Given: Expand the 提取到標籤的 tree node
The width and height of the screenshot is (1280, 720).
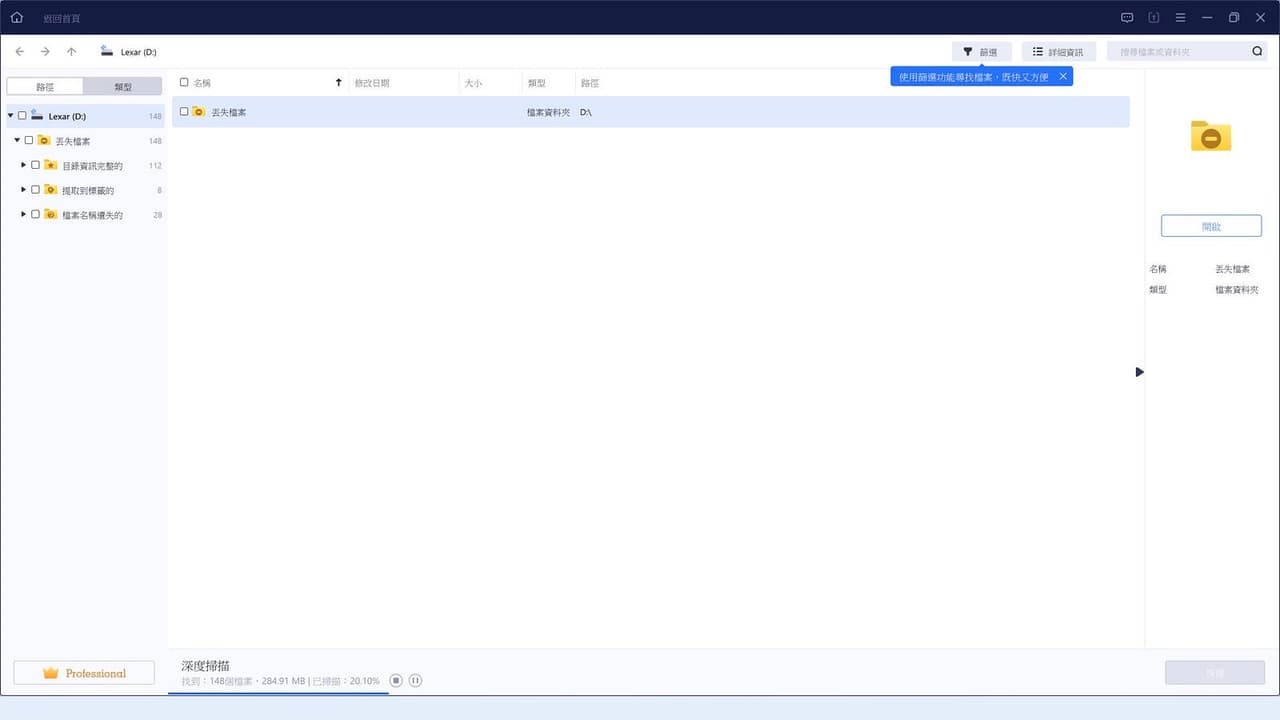Looking at the screenshot, I should click(24, 190).
